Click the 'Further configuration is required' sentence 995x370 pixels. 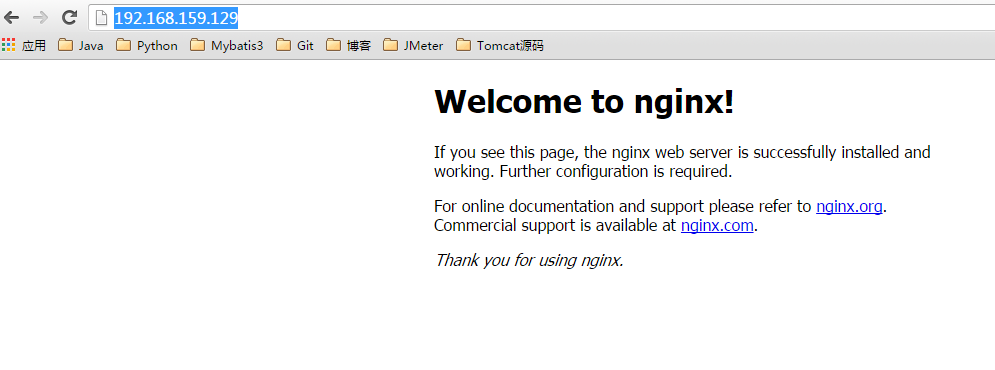pos(616,172)
